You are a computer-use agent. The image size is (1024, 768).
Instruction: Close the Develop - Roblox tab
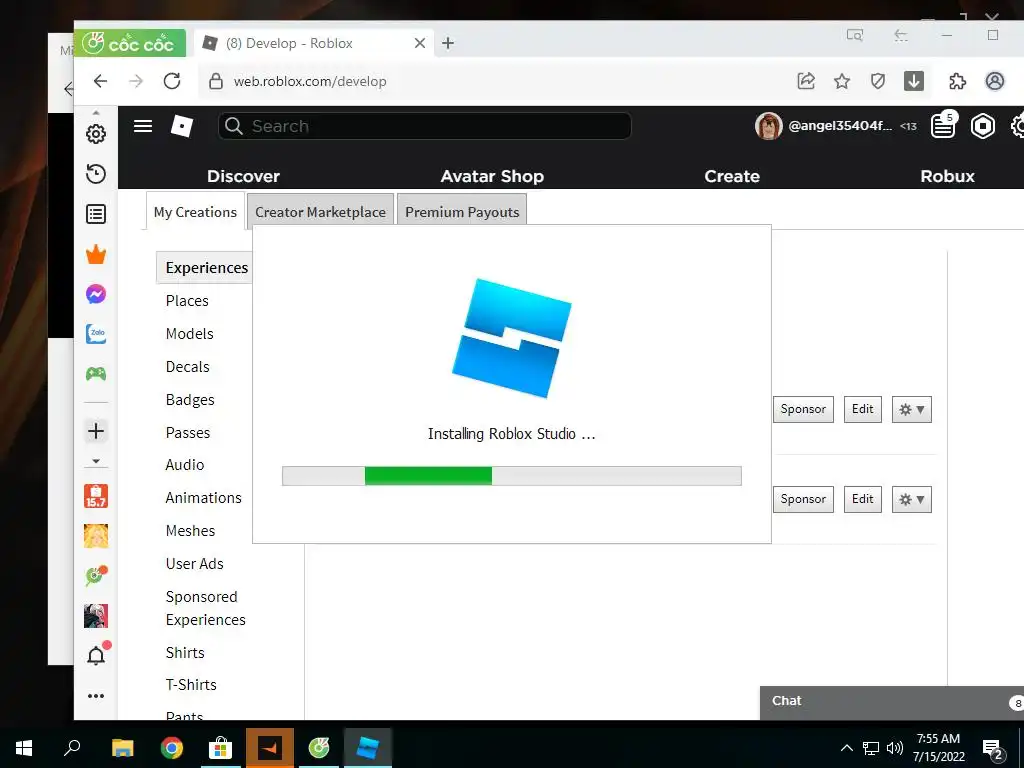coord(420,43)
